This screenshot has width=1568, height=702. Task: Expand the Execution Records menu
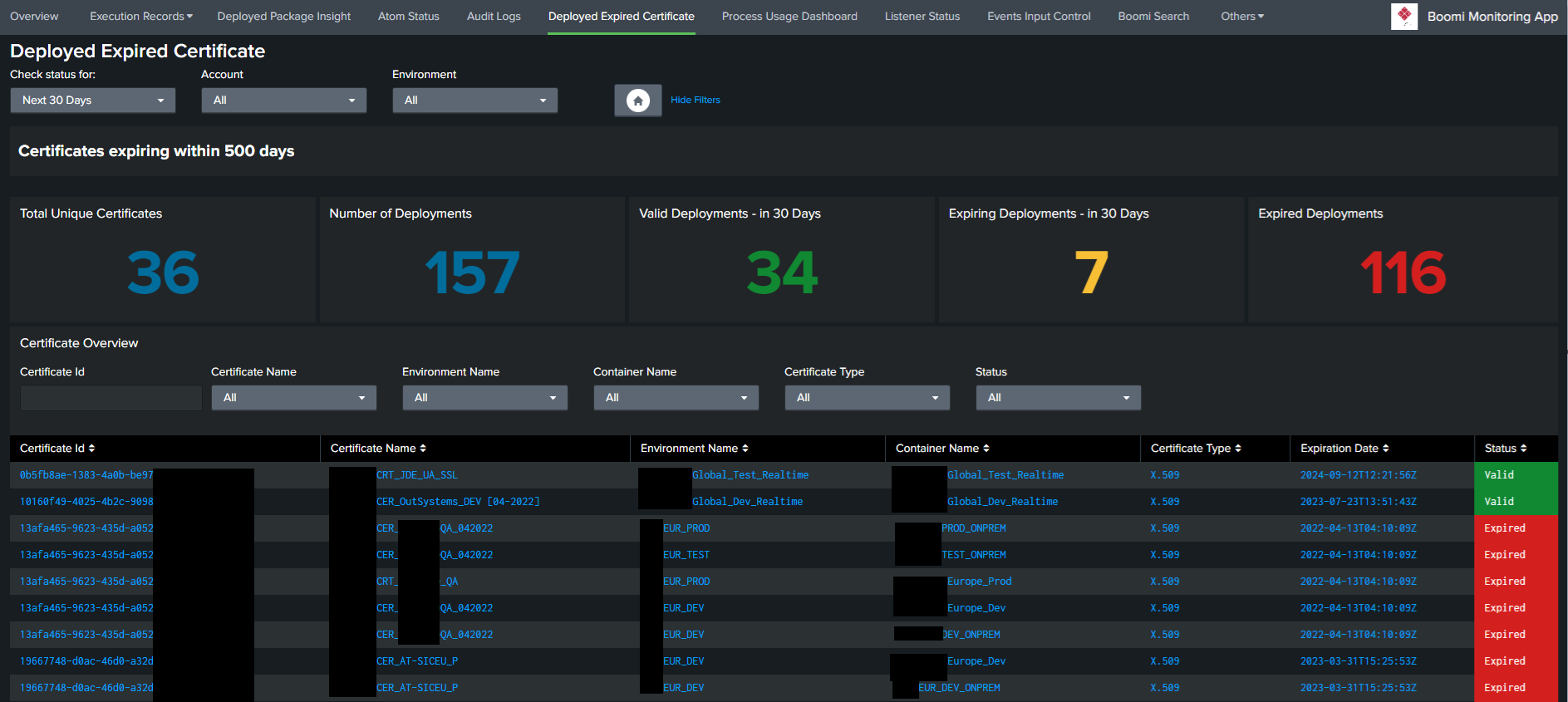pyautogui.click(x=141, y=17)
